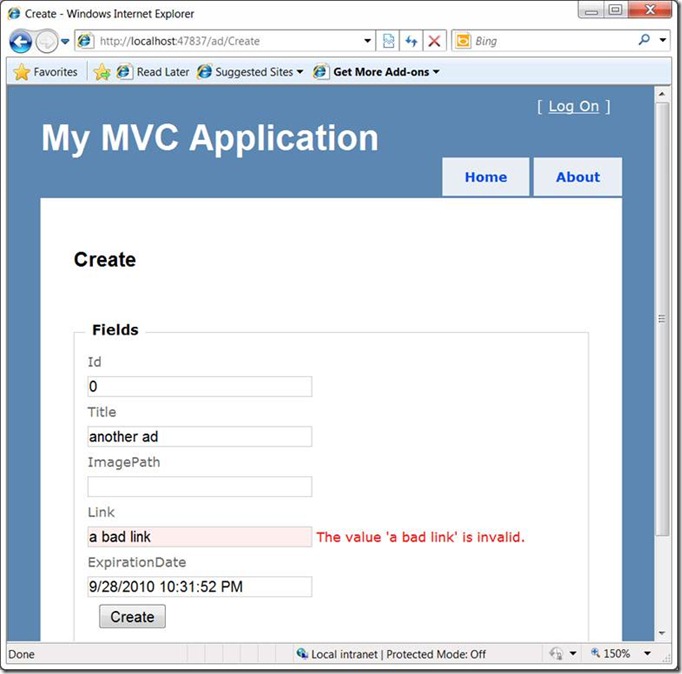Click the Bing logo icon in search box

tap(463, 41)
